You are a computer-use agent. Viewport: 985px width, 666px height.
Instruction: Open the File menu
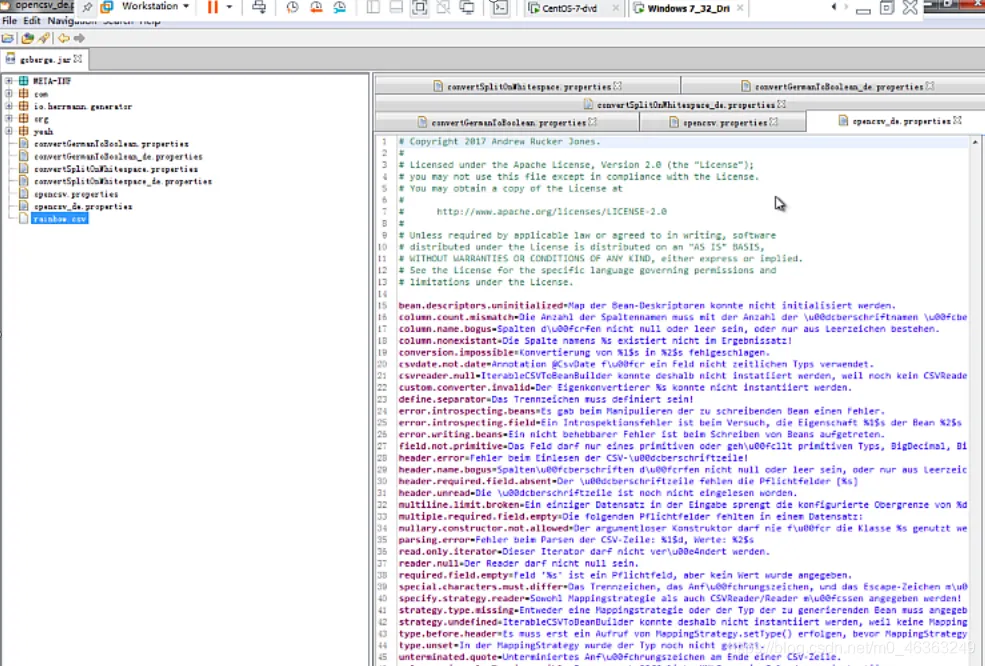[9, 21]
